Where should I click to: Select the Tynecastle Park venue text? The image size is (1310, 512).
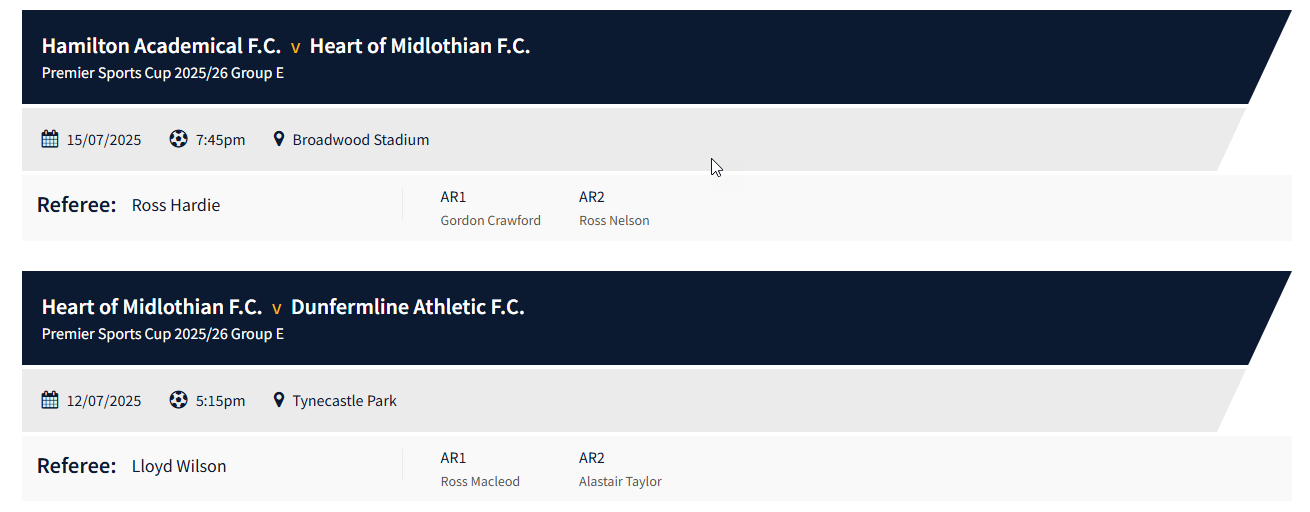[344, 401]
